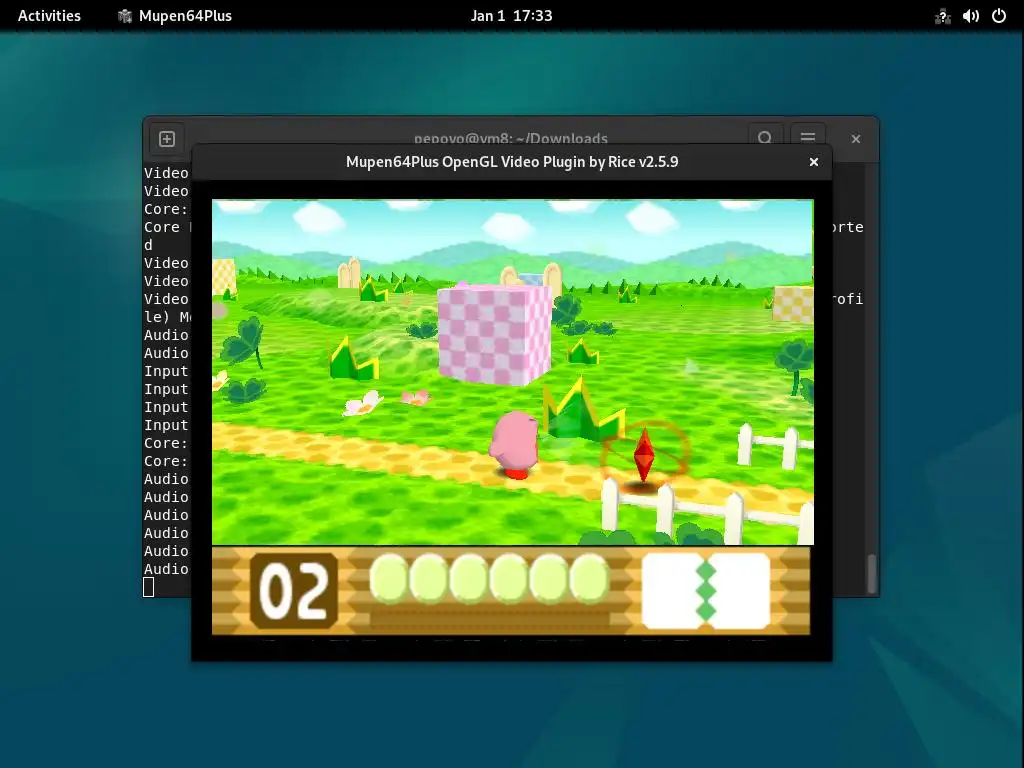Click the lives counter showing 02
1024x768 pixels.
[294, 591]
